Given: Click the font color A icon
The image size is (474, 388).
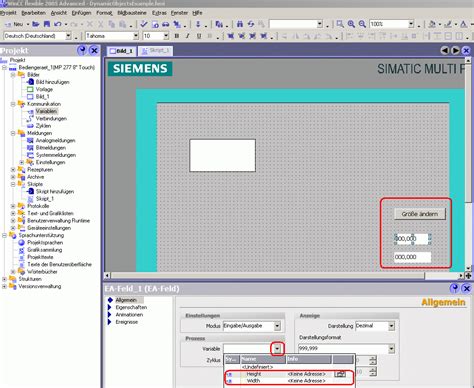Looking at the screenshot, I should pyautogui.click(x=464, y=24).
